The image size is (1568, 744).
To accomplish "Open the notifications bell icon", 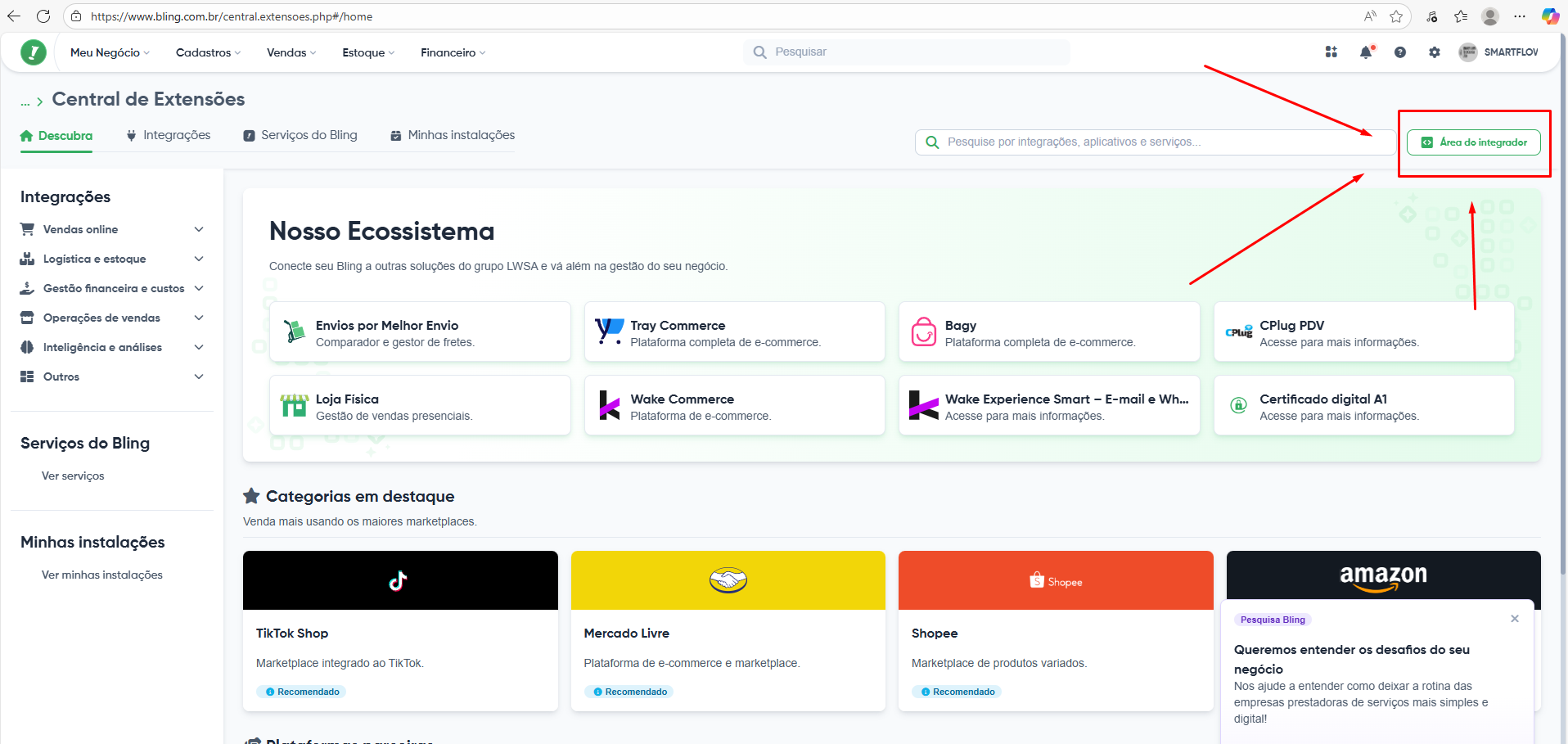I will (x=1366, y=52).
